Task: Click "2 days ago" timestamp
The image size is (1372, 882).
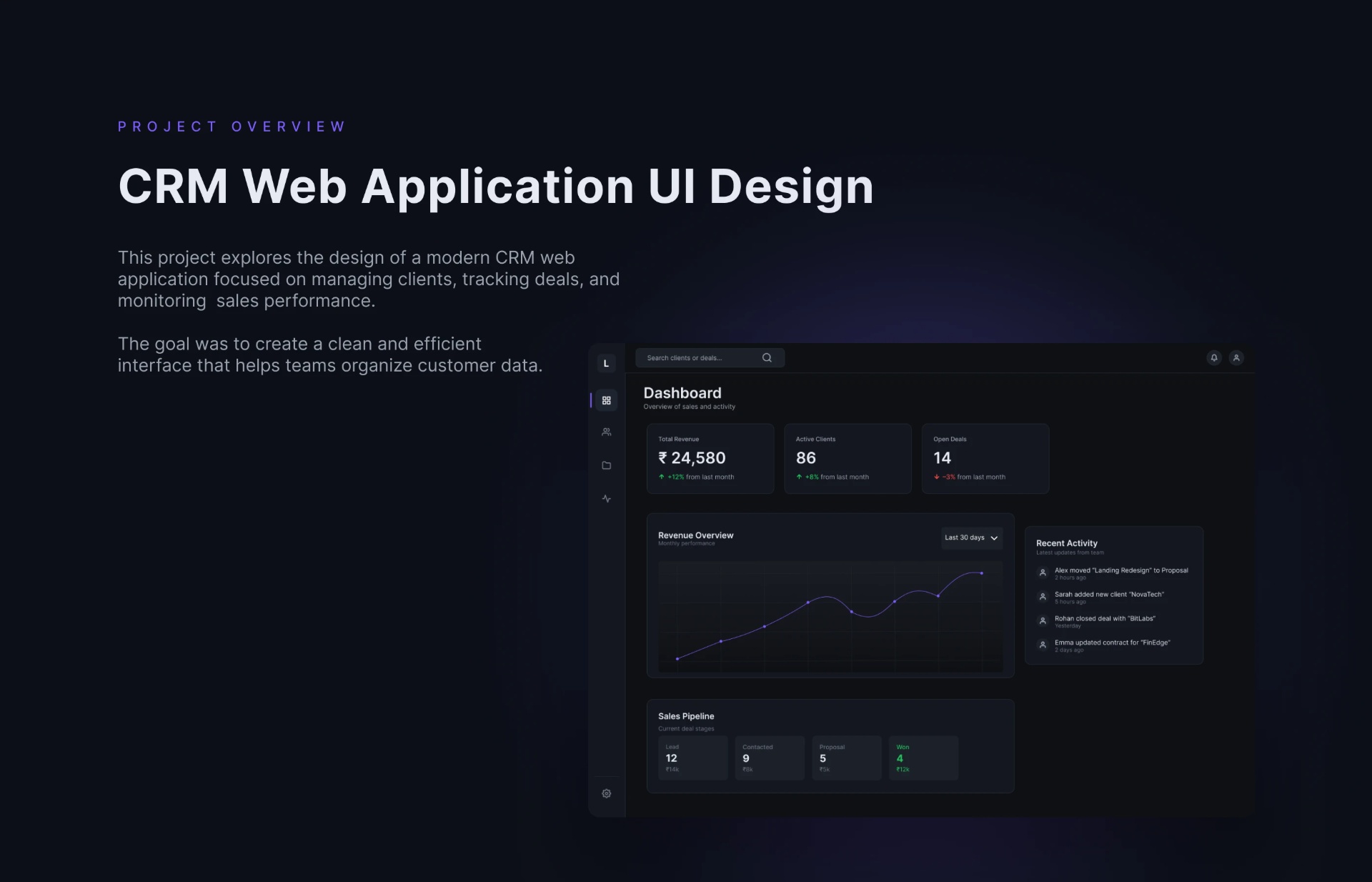Action: [x=1069, y=650]
